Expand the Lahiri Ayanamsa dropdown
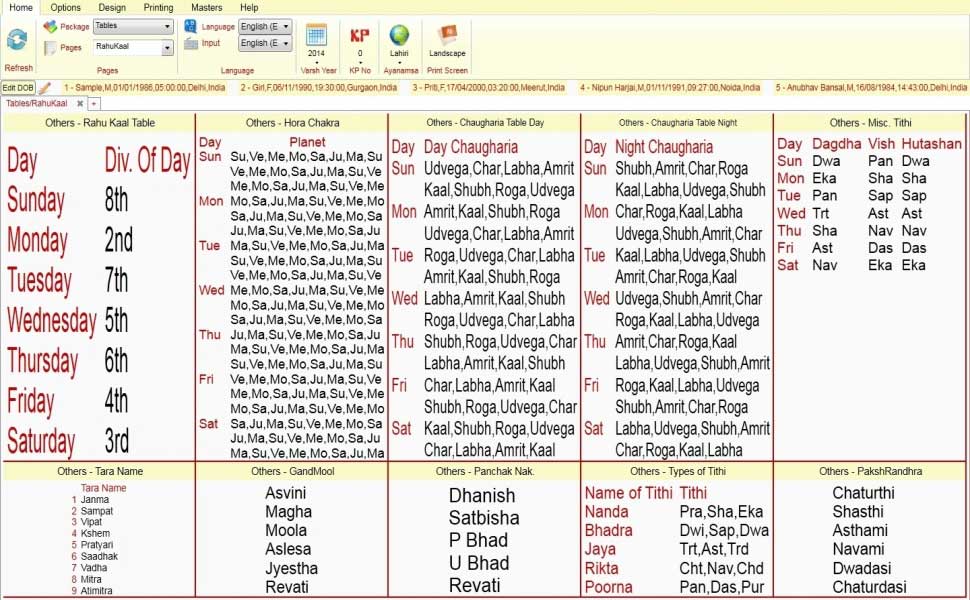Image resolution: width=970 pixels, height=600 pixels. (x=399, y=62)
